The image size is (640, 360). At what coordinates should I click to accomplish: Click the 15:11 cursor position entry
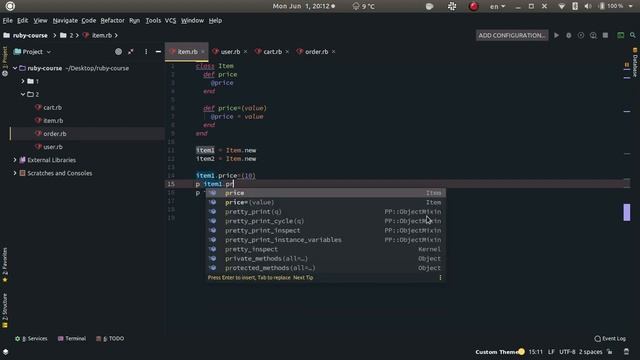pos(536,352)
